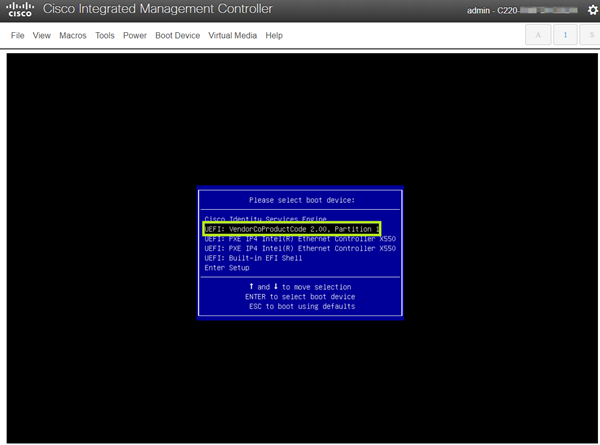Open the File menu

click(x=18, y=36)
